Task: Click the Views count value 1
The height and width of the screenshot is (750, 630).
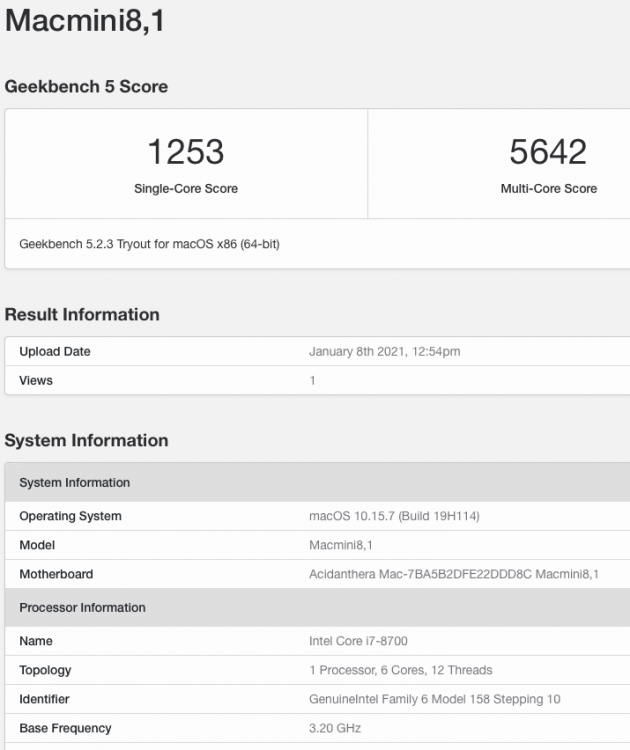Action: (x=312, y=381)
